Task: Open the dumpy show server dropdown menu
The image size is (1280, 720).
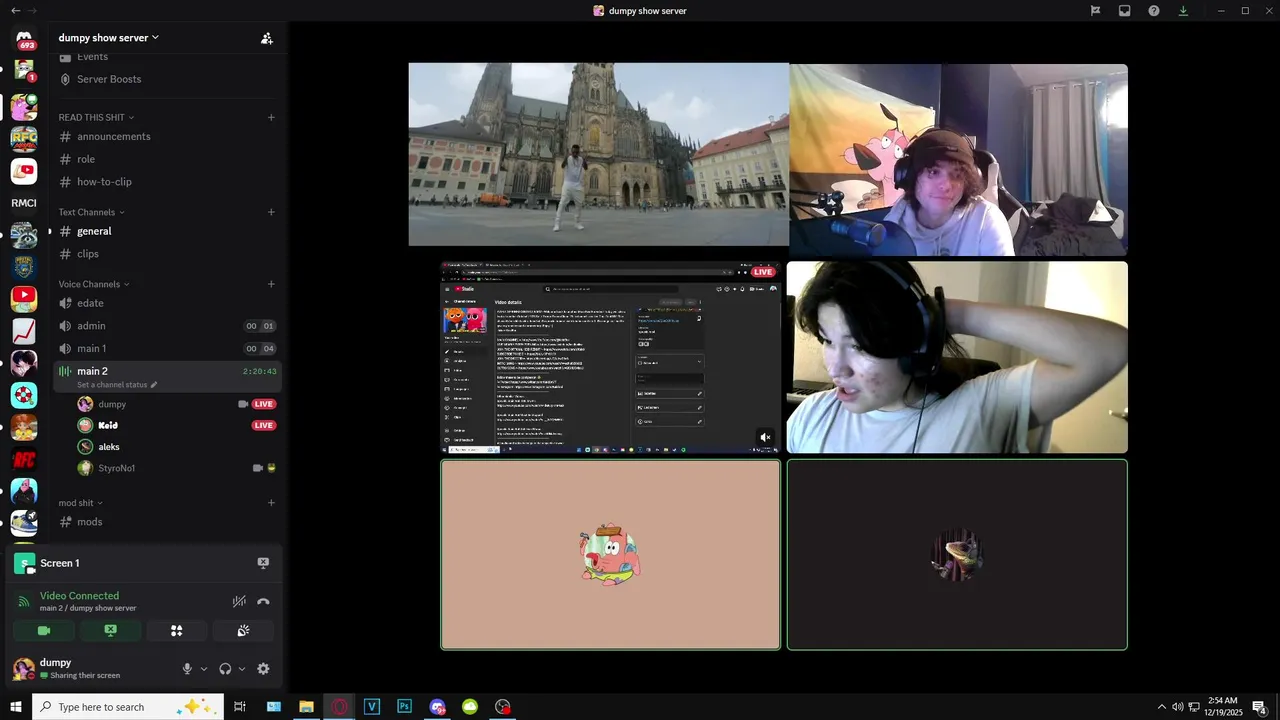Action: click(109, 38)
